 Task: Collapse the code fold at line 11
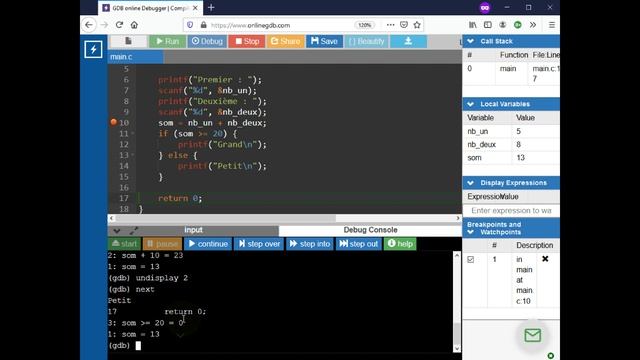coord(133,133)
